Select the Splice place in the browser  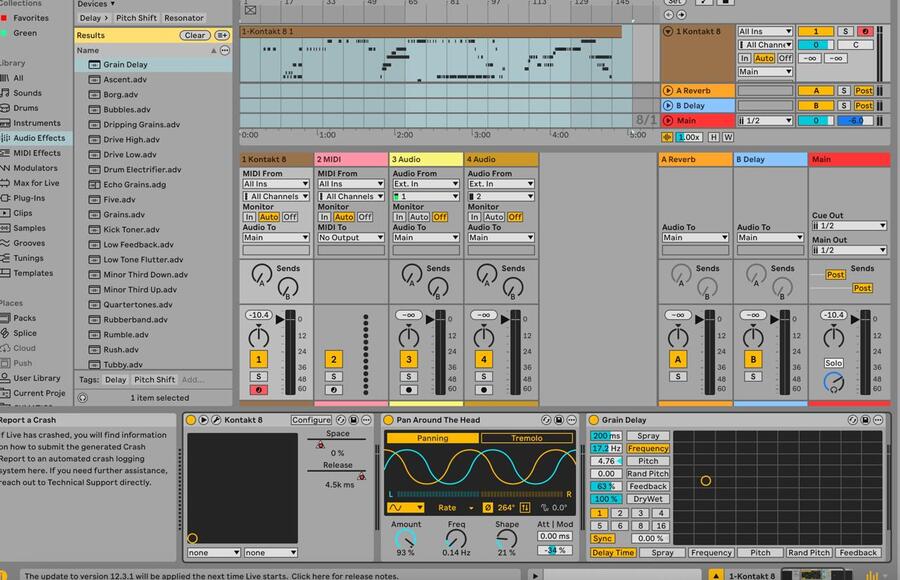point(25,333)
